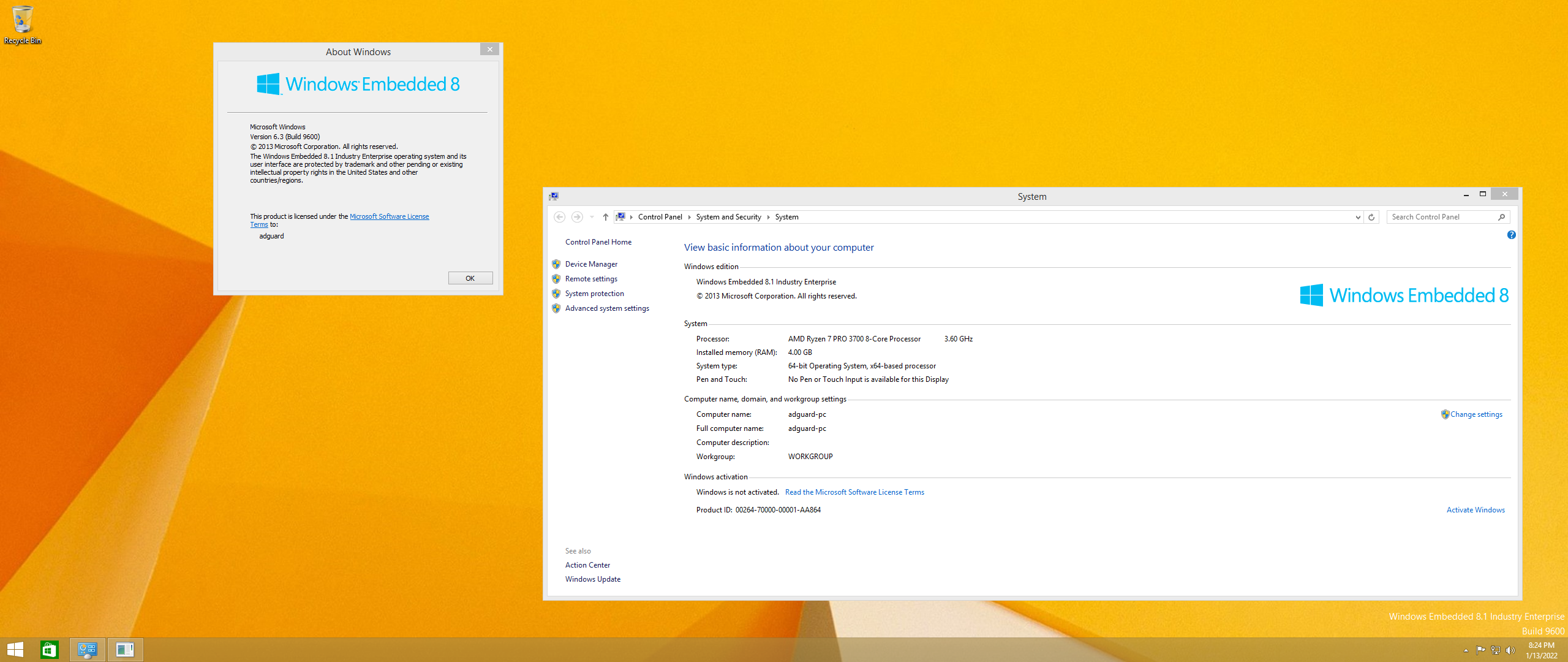Open the network tray icon

click(1496, 650)
